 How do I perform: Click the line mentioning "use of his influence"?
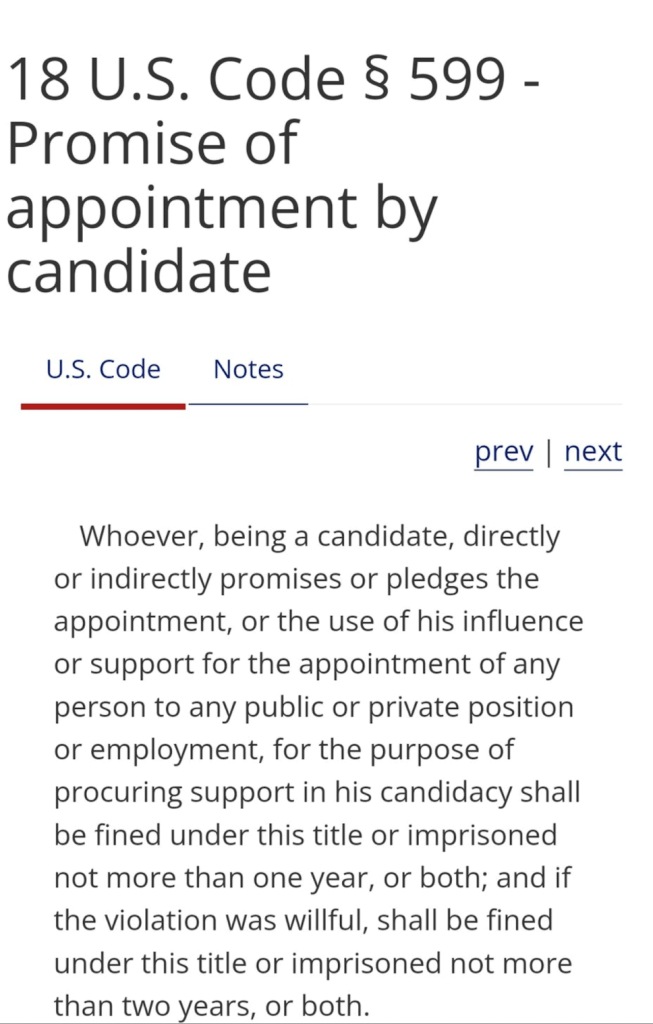point(318,621)
